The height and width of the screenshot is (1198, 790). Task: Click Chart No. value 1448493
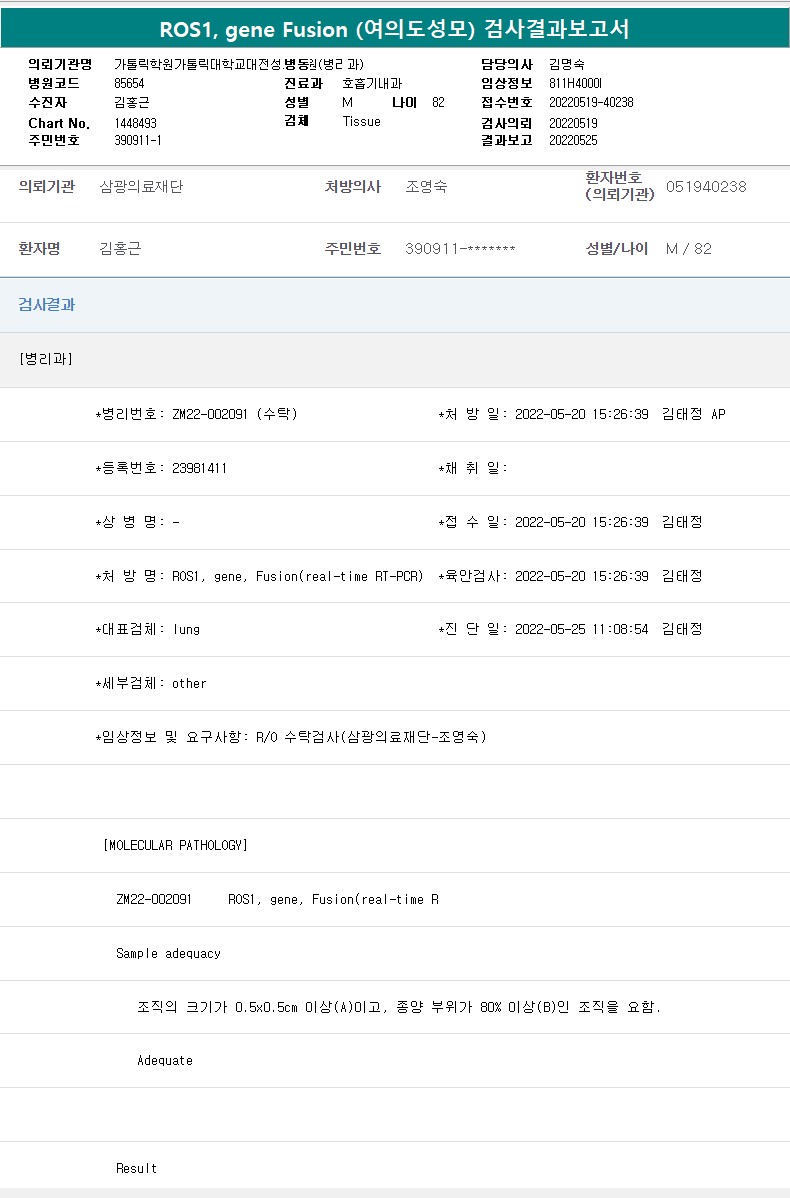pos(135,123)
